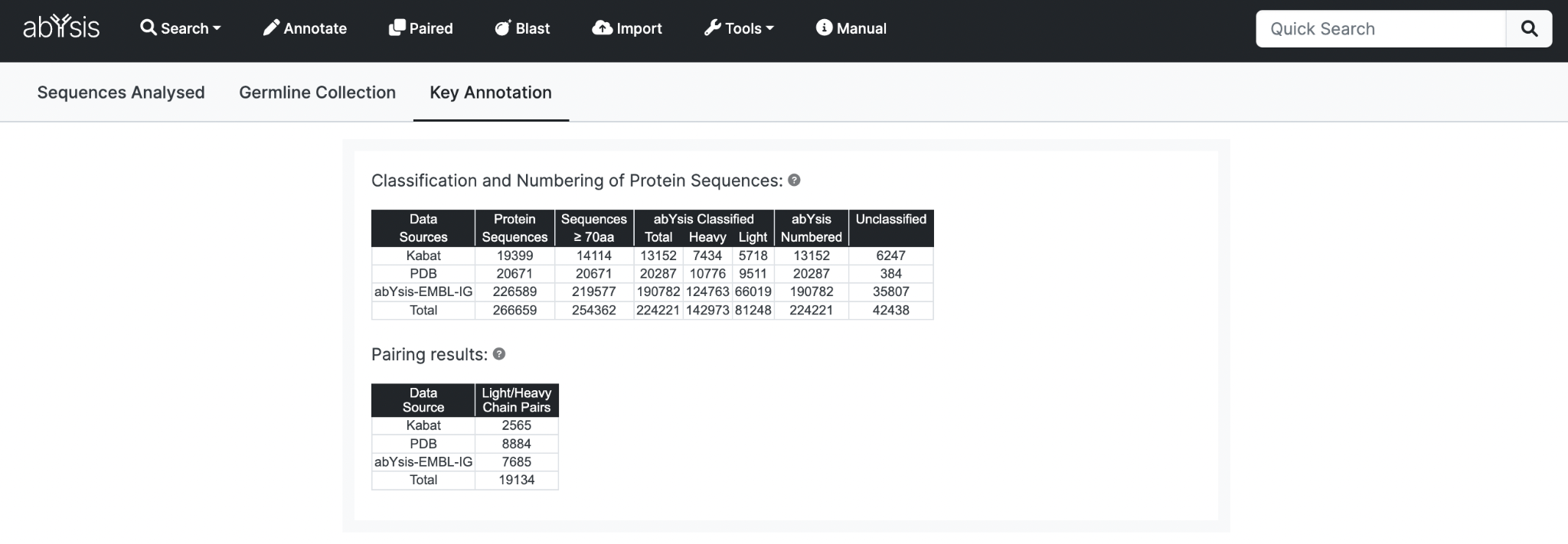1568x544 pixels.
Task: Click the value 10776
Action: pyautogui.click(x=707, y=274)
